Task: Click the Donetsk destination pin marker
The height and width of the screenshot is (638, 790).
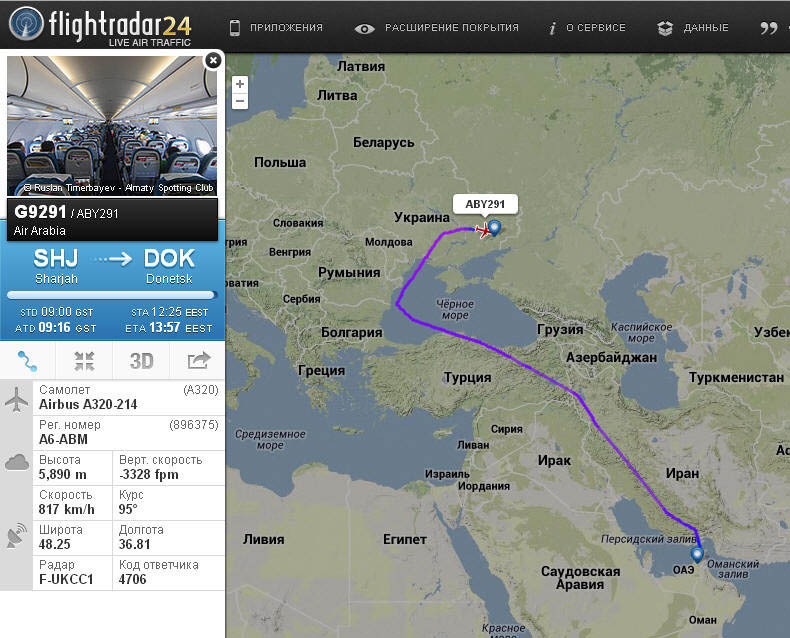Action: pos(495,228)
